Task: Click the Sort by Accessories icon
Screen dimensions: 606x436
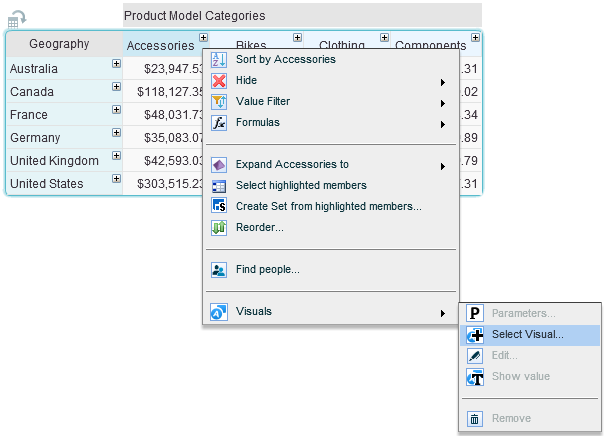Action: click(219, 60)
